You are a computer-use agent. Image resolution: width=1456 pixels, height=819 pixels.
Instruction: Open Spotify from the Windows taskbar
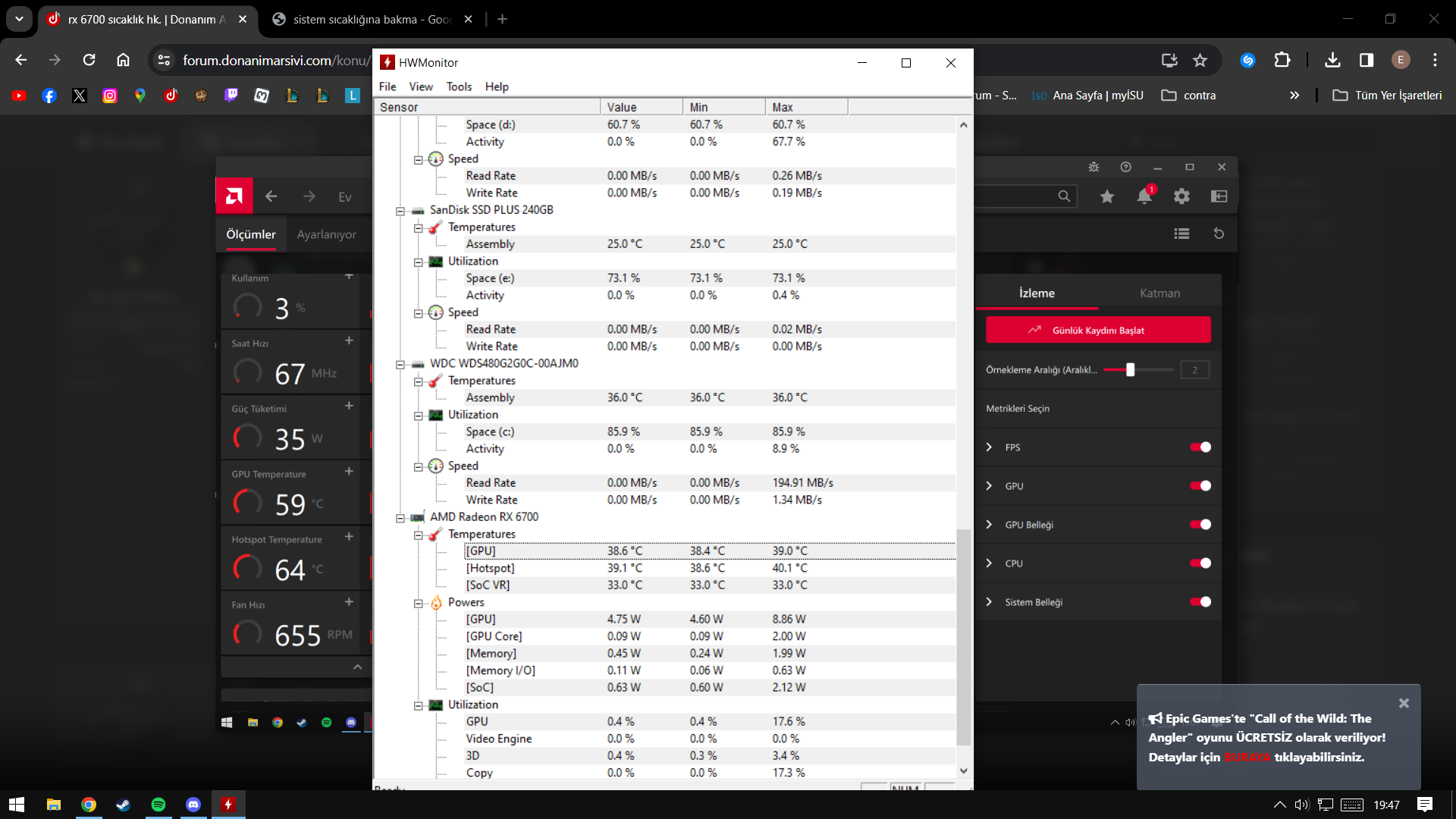point(158,805)
